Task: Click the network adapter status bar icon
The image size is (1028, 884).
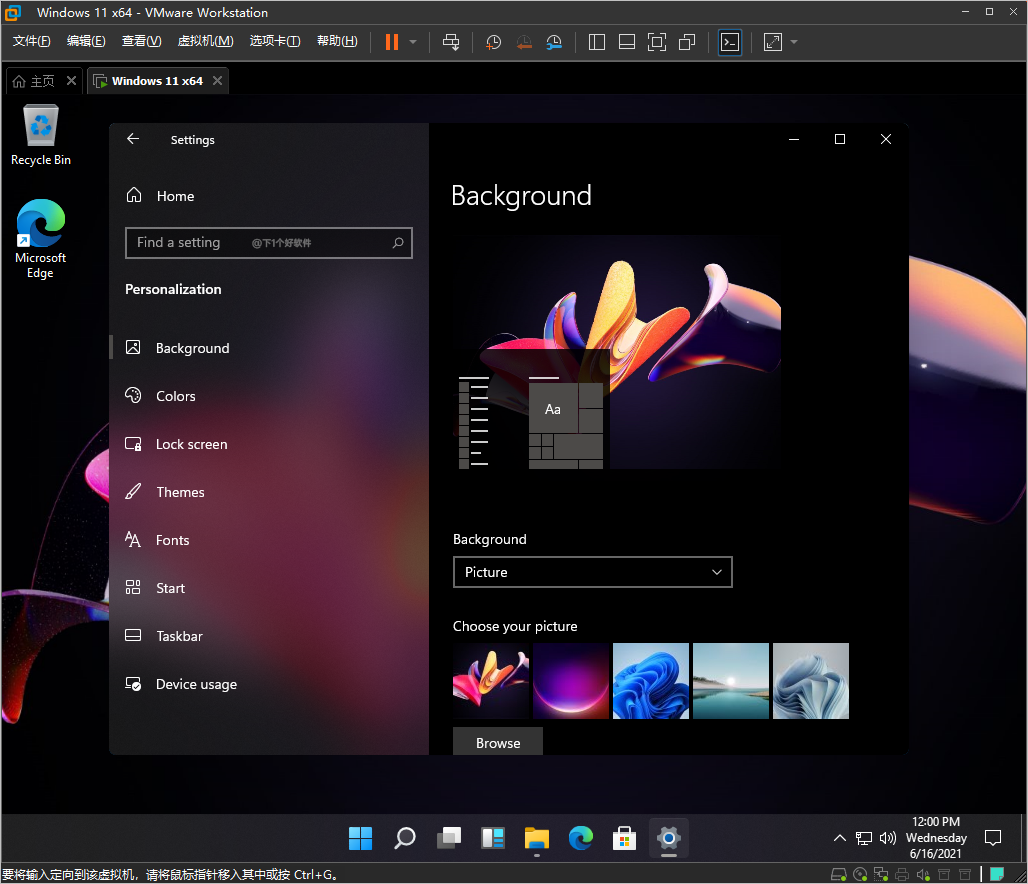Action: (x=881, y=873)
